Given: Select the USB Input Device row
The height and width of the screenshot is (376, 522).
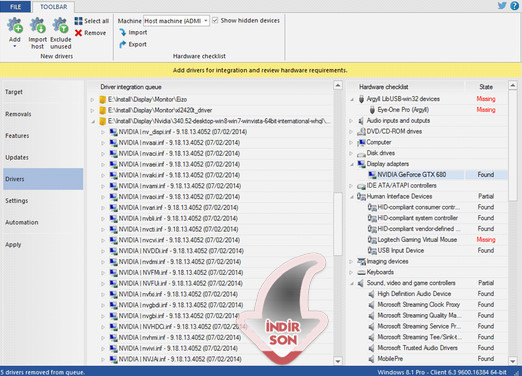Looking at the screenshot, I should click(x=428, y=251).
